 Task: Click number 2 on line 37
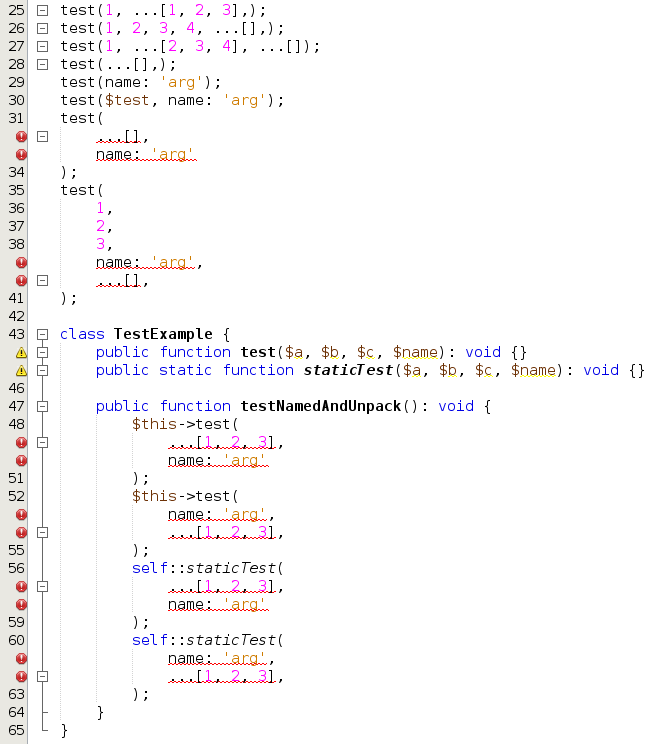point(100,226)
